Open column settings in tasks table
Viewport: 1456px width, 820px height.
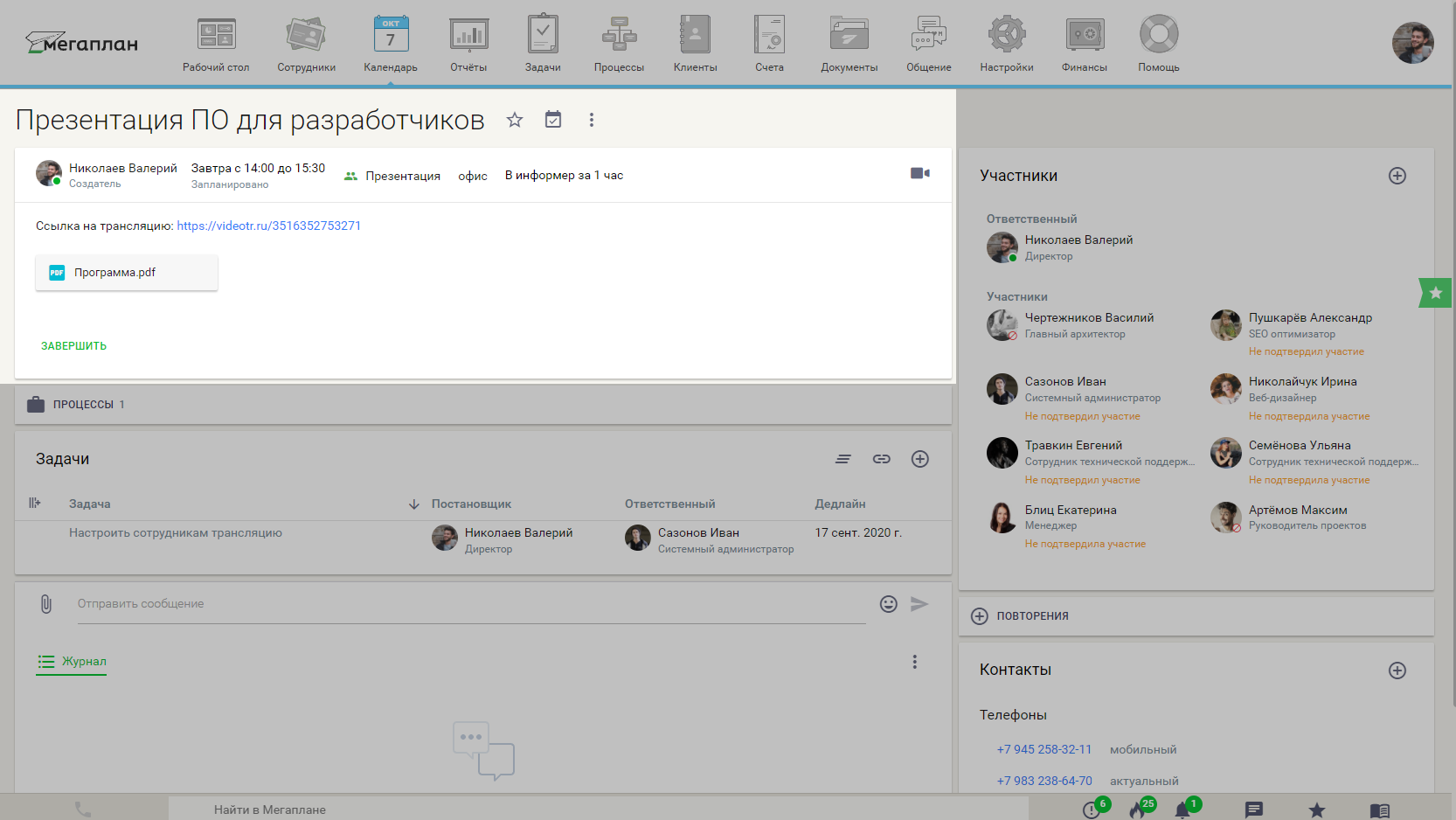[35, 503]
